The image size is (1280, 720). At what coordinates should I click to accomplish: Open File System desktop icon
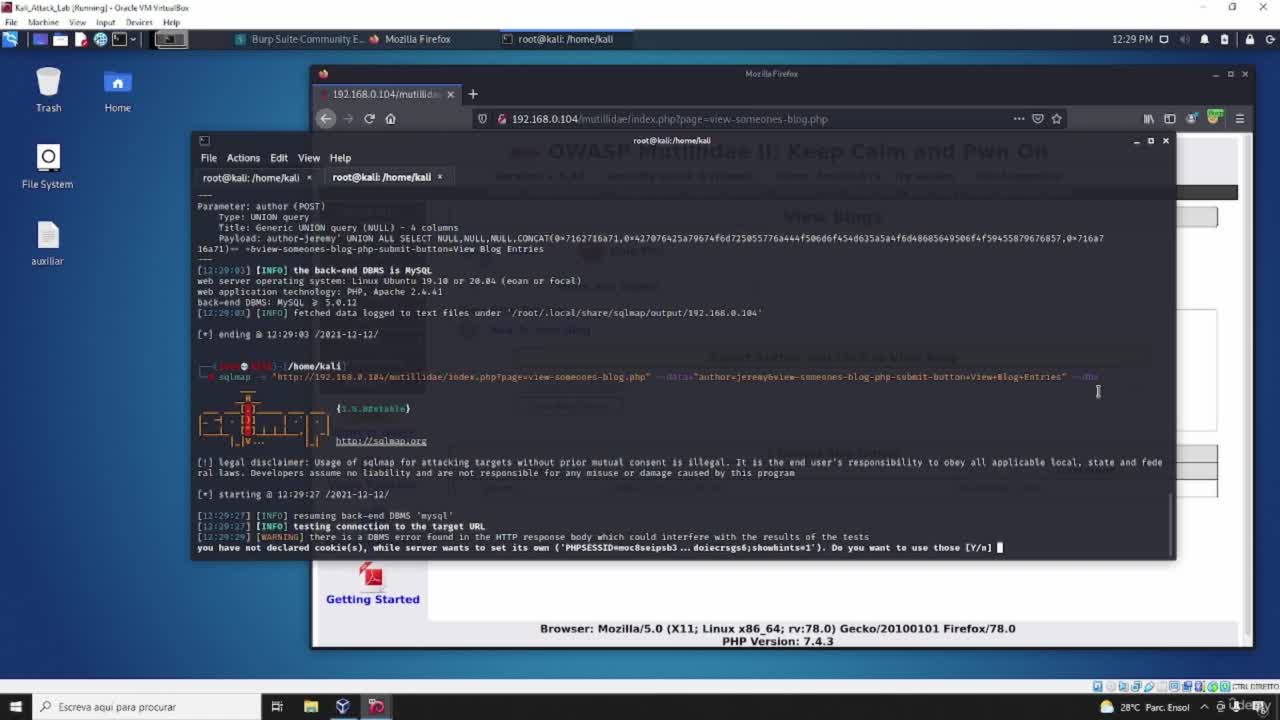pos(47,166)
